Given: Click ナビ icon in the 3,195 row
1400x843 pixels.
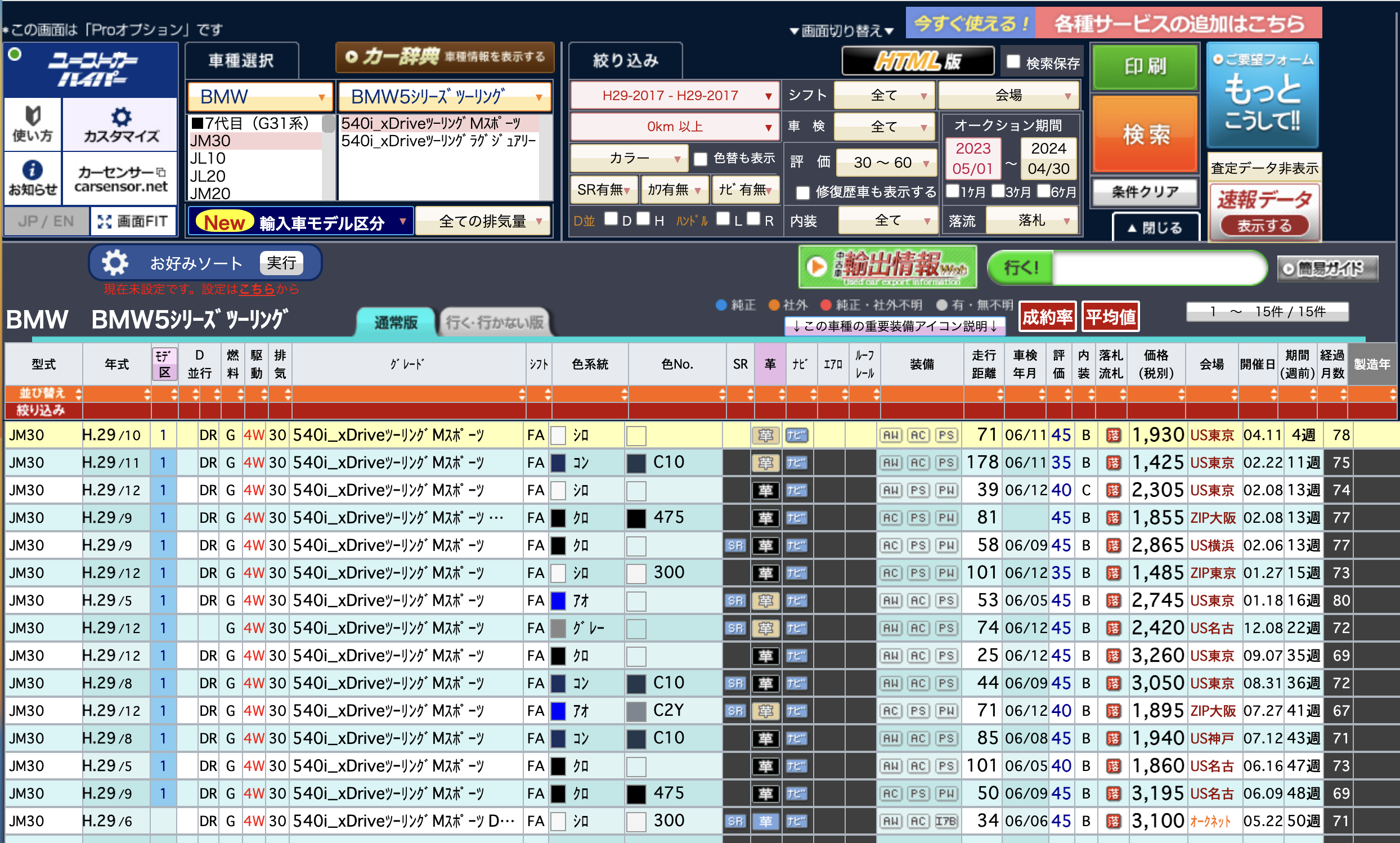Looking at the screenshot, I should [x=796, y=793].
